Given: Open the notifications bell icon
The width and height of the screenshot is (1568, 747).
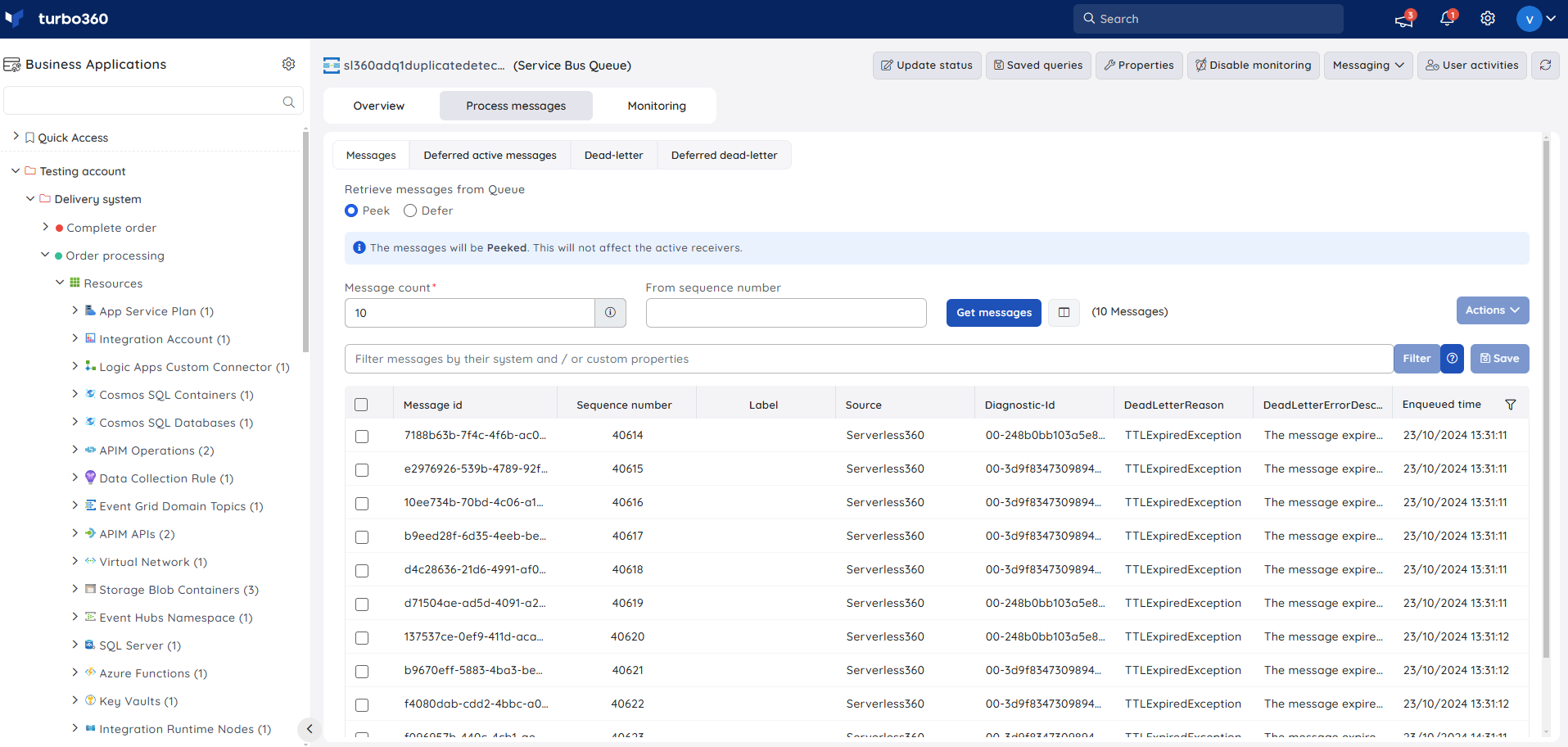Looking at the screenshot, I should [x=1447, y=19].
